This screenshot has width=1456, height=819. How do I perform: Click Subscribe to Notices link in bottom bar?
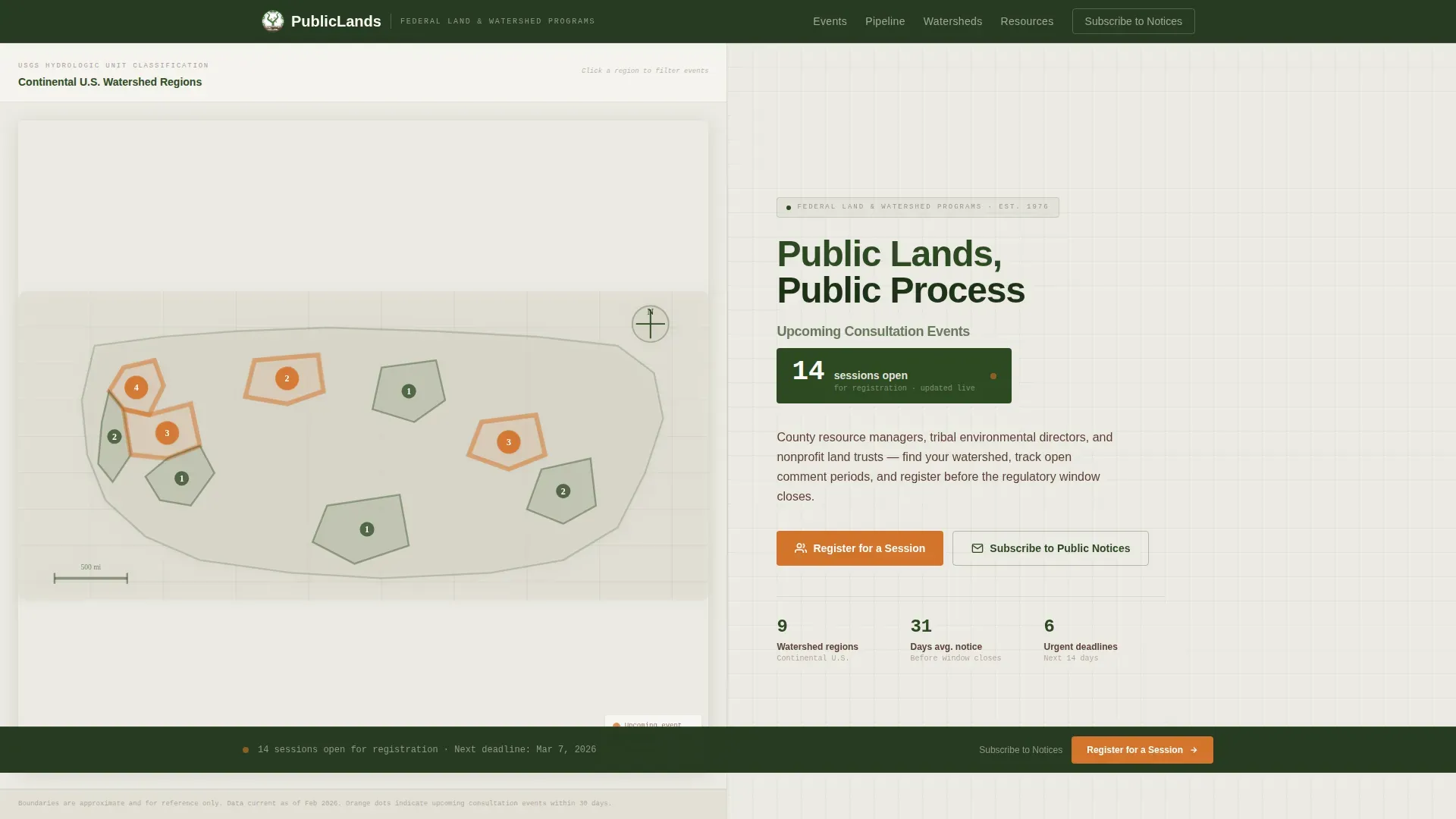coord(1021,750)
